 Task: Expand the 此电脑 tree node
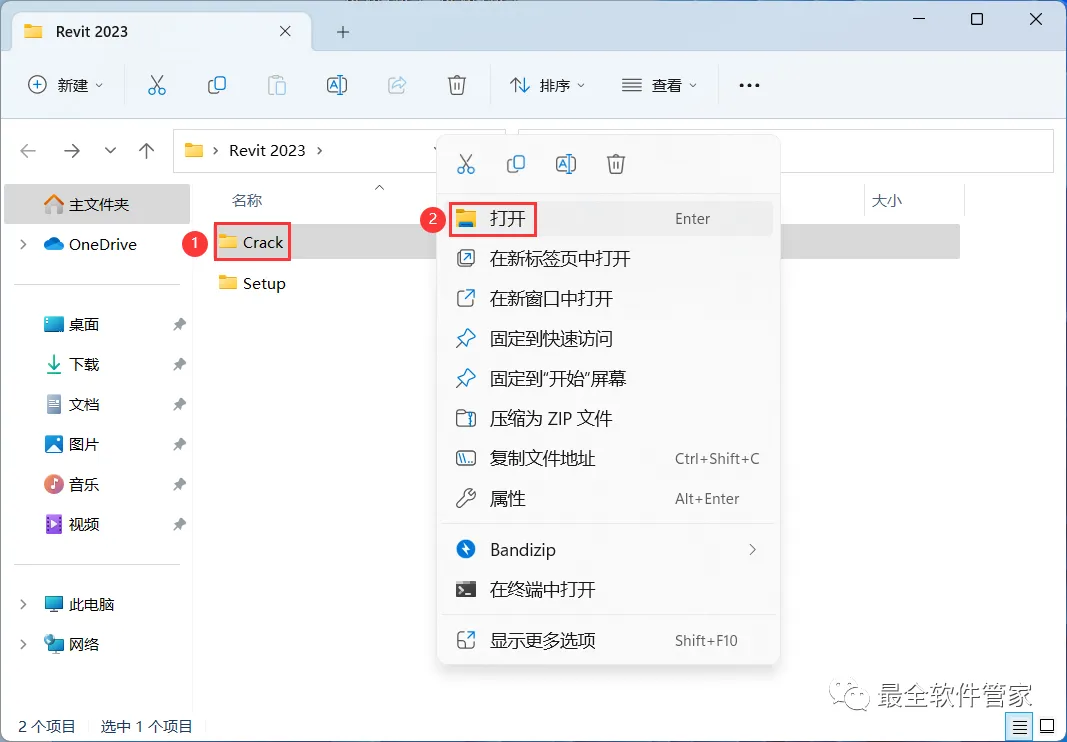click(23, 604)
